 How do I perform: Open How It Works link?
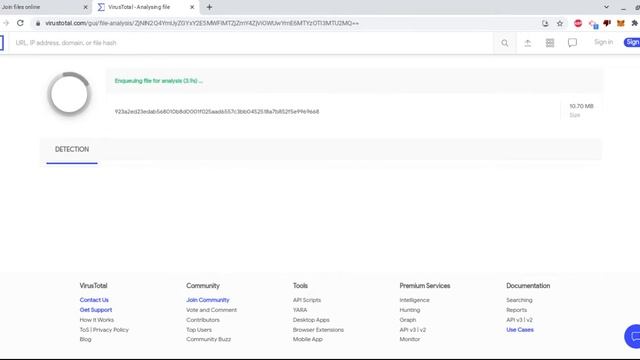coord(97,320)
